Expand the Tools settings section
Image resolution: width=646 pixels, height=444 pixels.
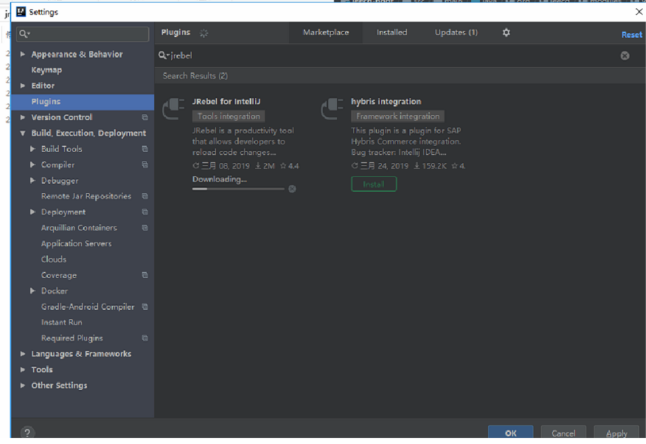(x=23, y=370)
